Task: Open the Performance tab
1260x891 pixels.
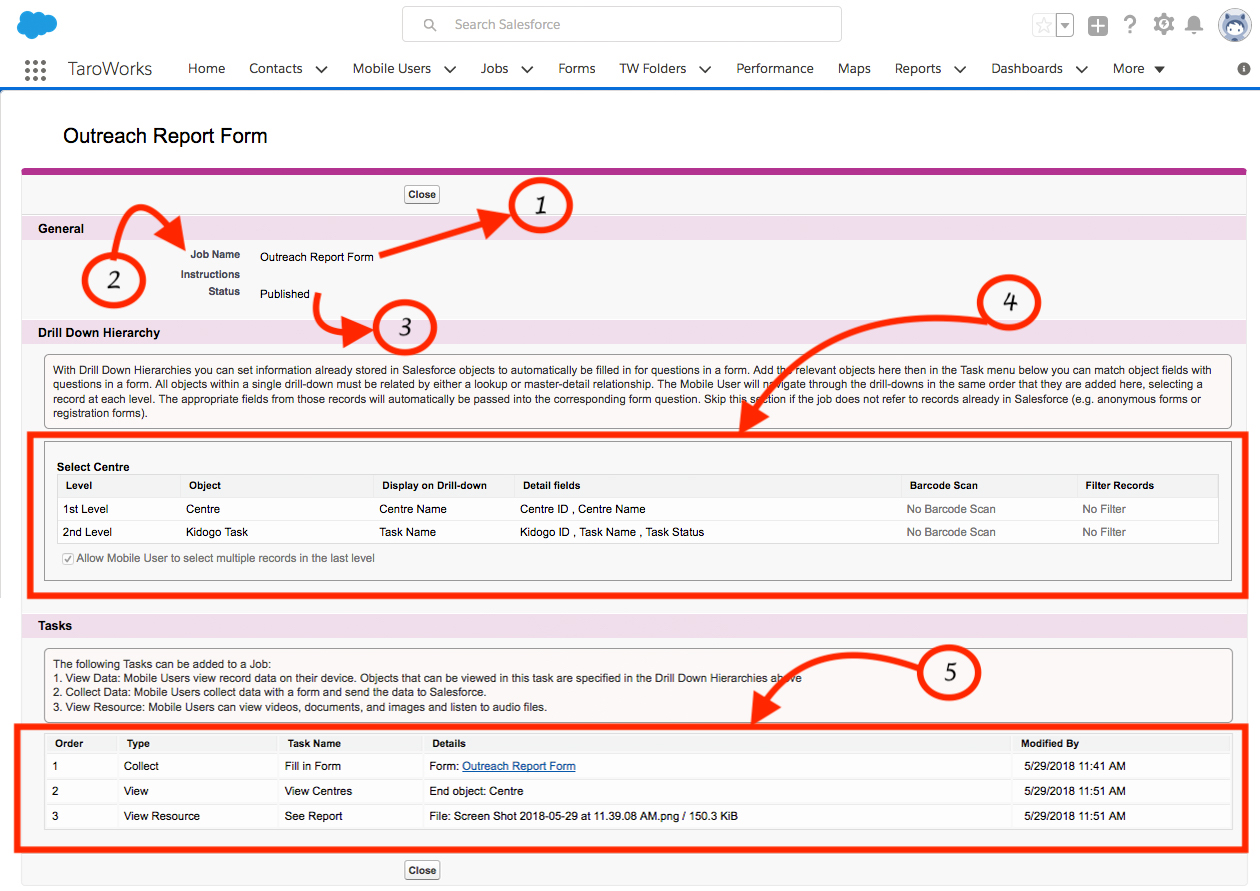Action: [775, 69]
